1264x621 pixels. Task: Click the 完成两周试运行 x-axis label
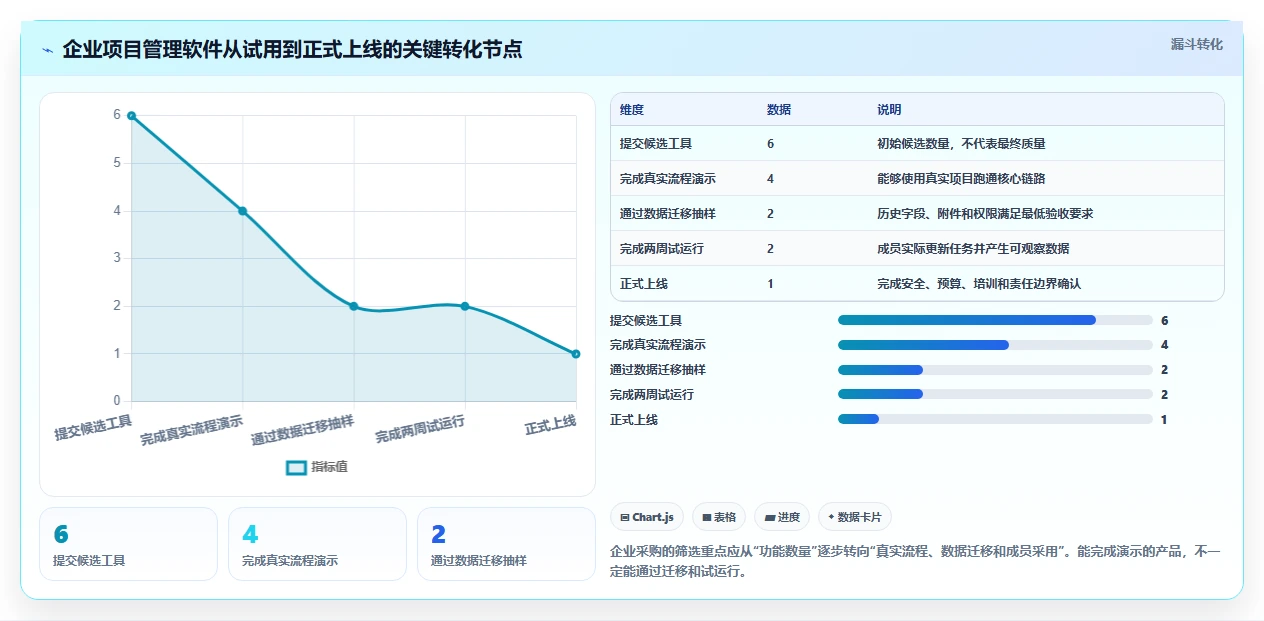(420, 430)
